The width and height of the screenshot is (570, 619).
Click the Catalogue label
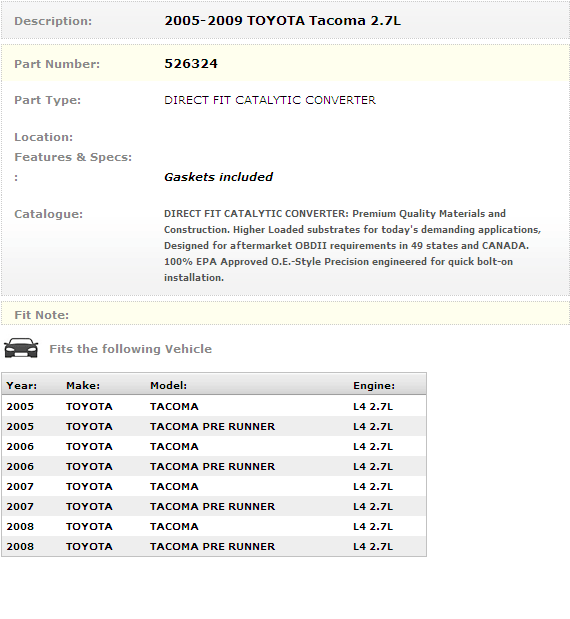(49, 214)
